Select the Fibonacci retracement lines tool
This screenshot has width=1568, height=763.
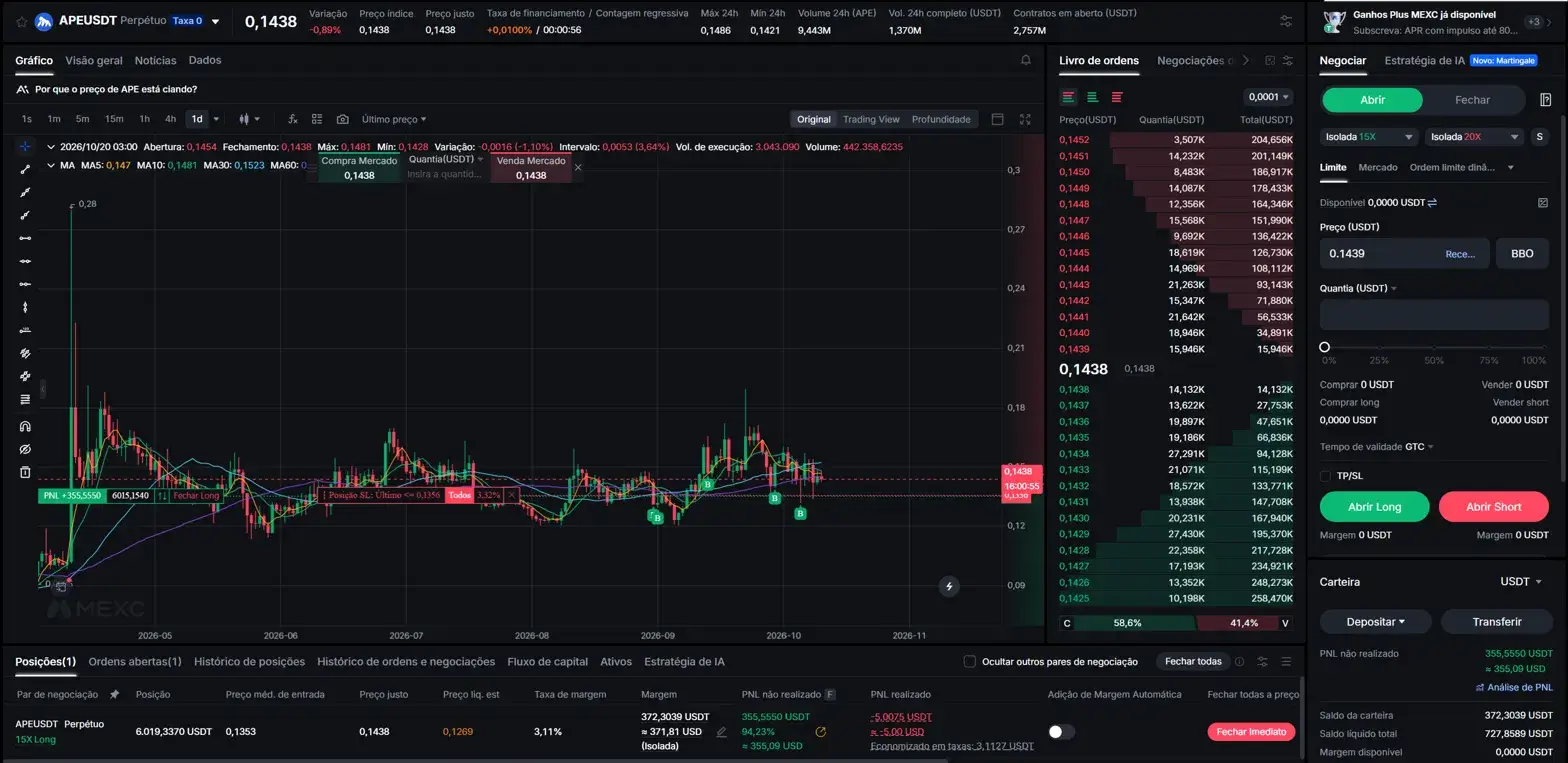pos(26,399)
